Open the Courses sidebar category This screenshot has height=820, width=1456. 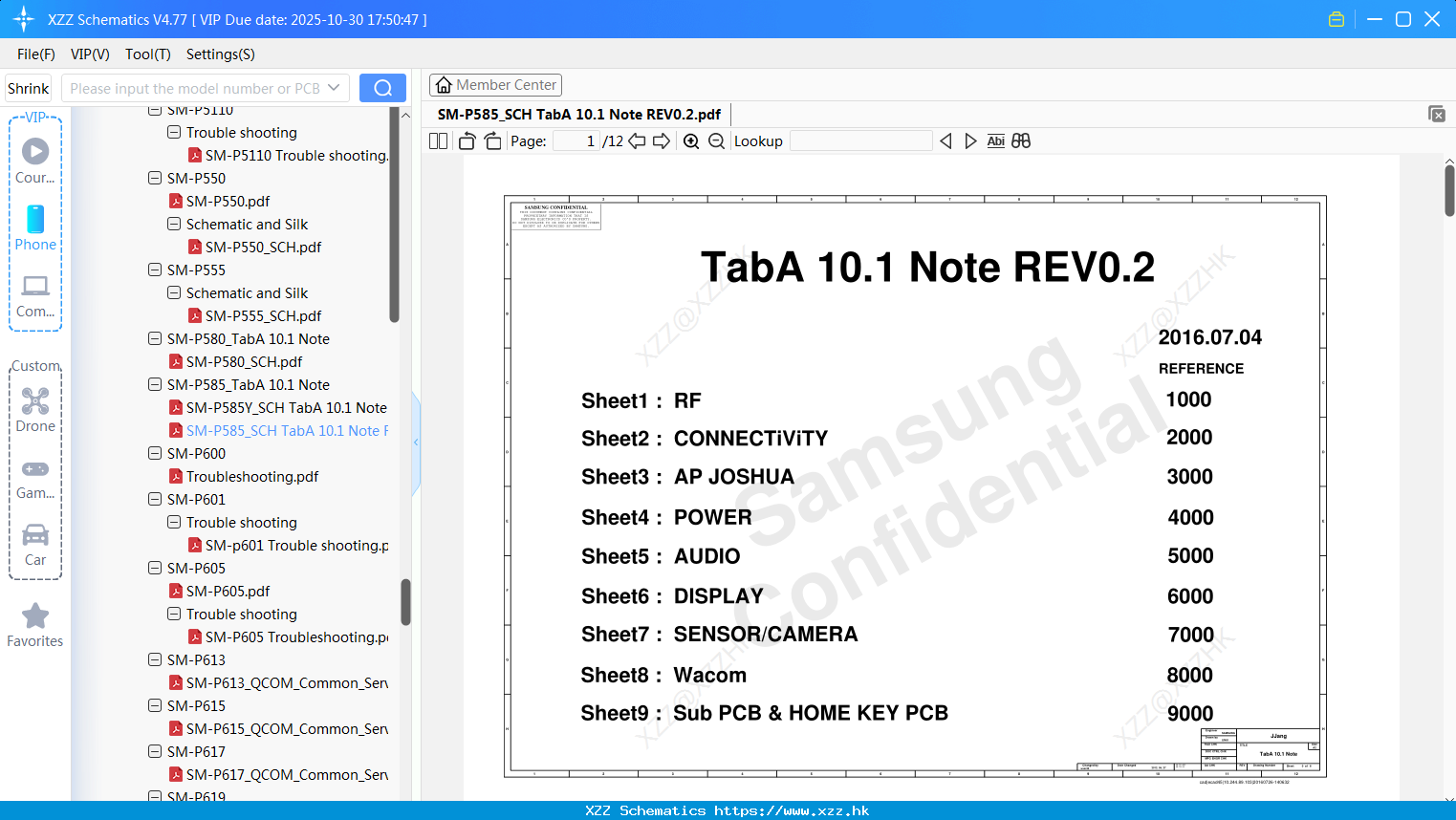coord(35,162)
